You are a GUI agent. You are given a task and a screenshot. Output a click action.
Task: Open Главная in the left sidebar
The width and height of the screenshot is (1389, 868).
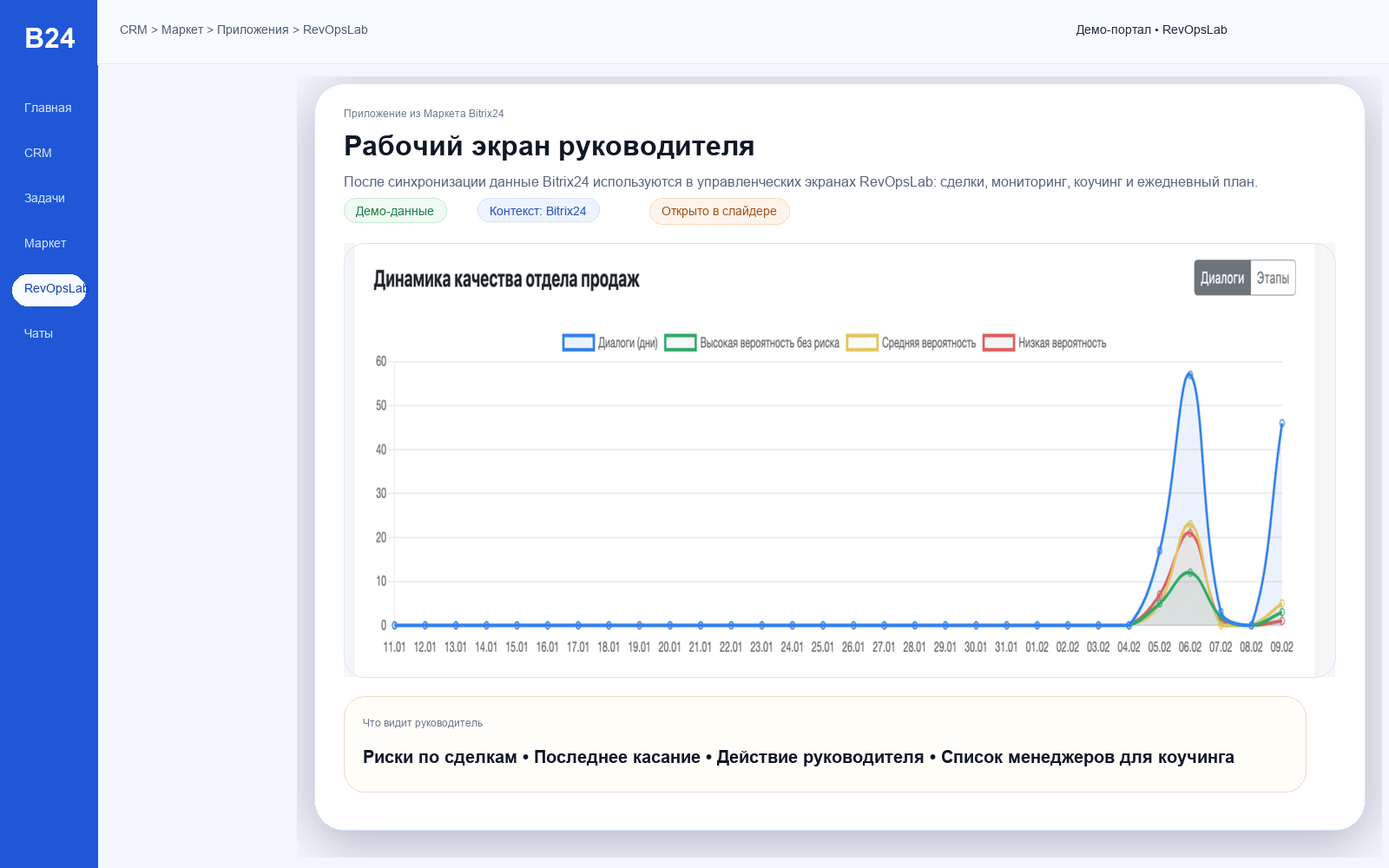(49, 108)
